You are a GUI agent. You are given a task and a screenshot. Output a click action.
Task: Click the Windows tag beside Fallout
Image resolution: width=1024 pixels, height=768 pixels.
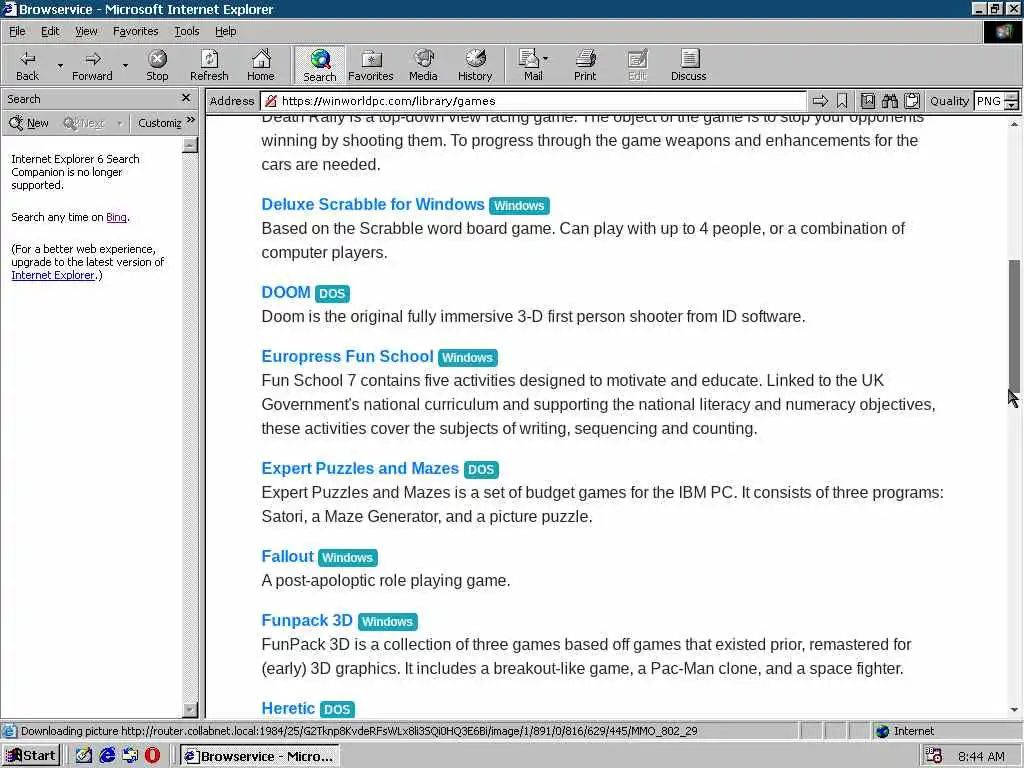[347, 558]
